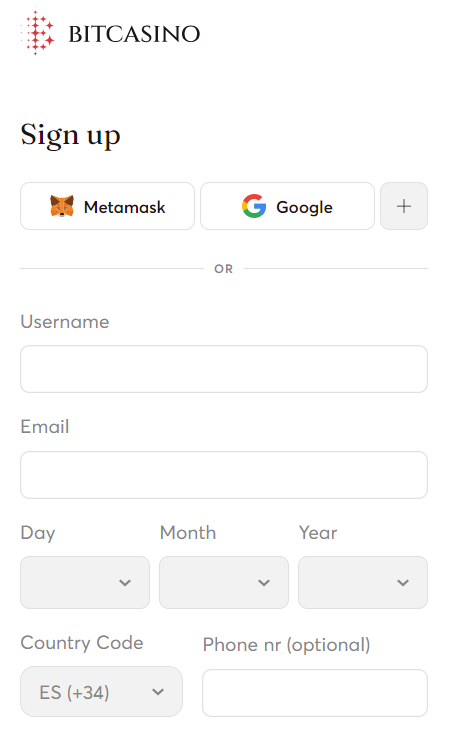
Task: Click the chevron arrow in Month selector
Action: 264,582
